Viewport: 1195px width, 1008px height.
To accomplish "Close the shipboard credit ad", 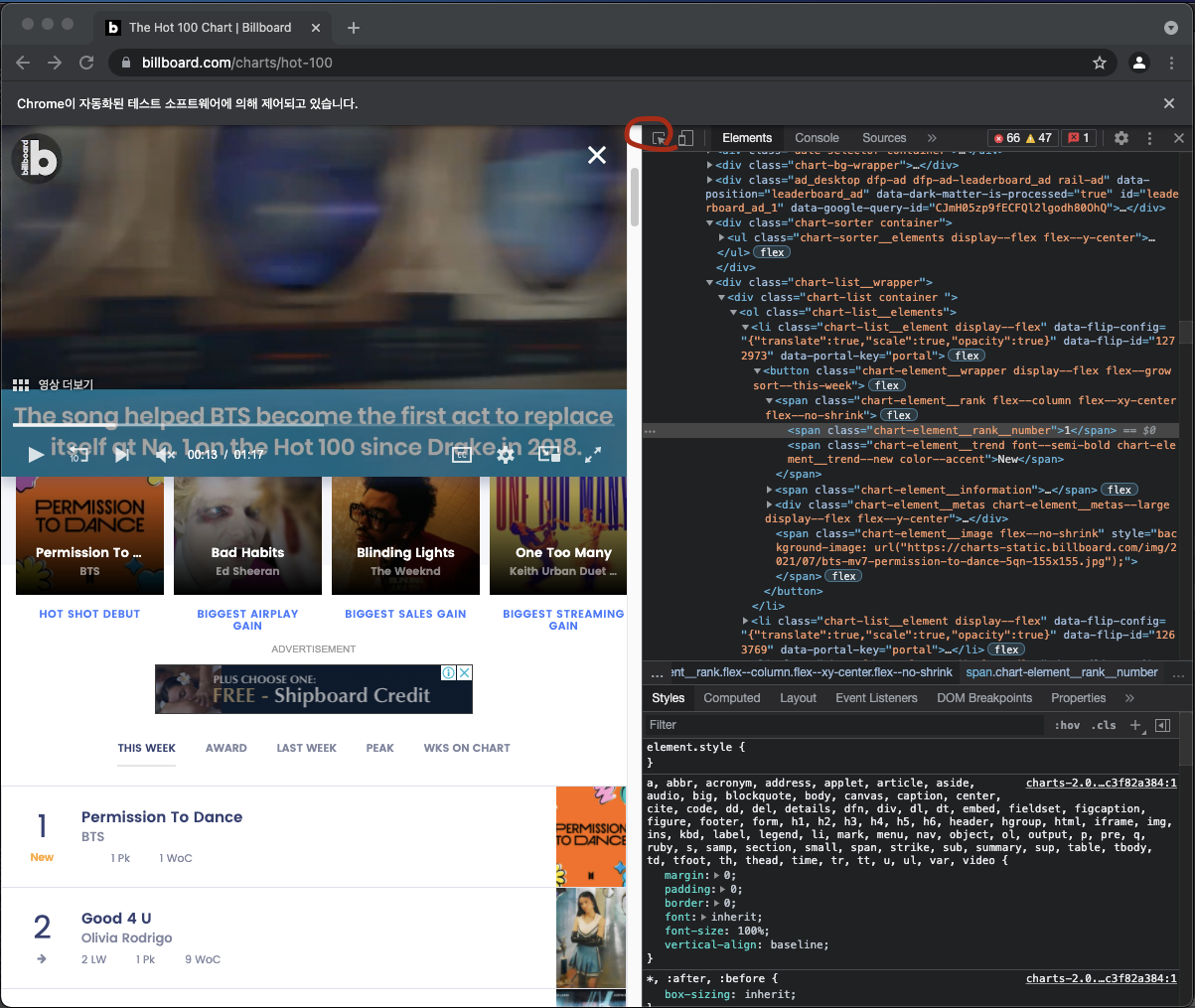I will click(464, 672).
